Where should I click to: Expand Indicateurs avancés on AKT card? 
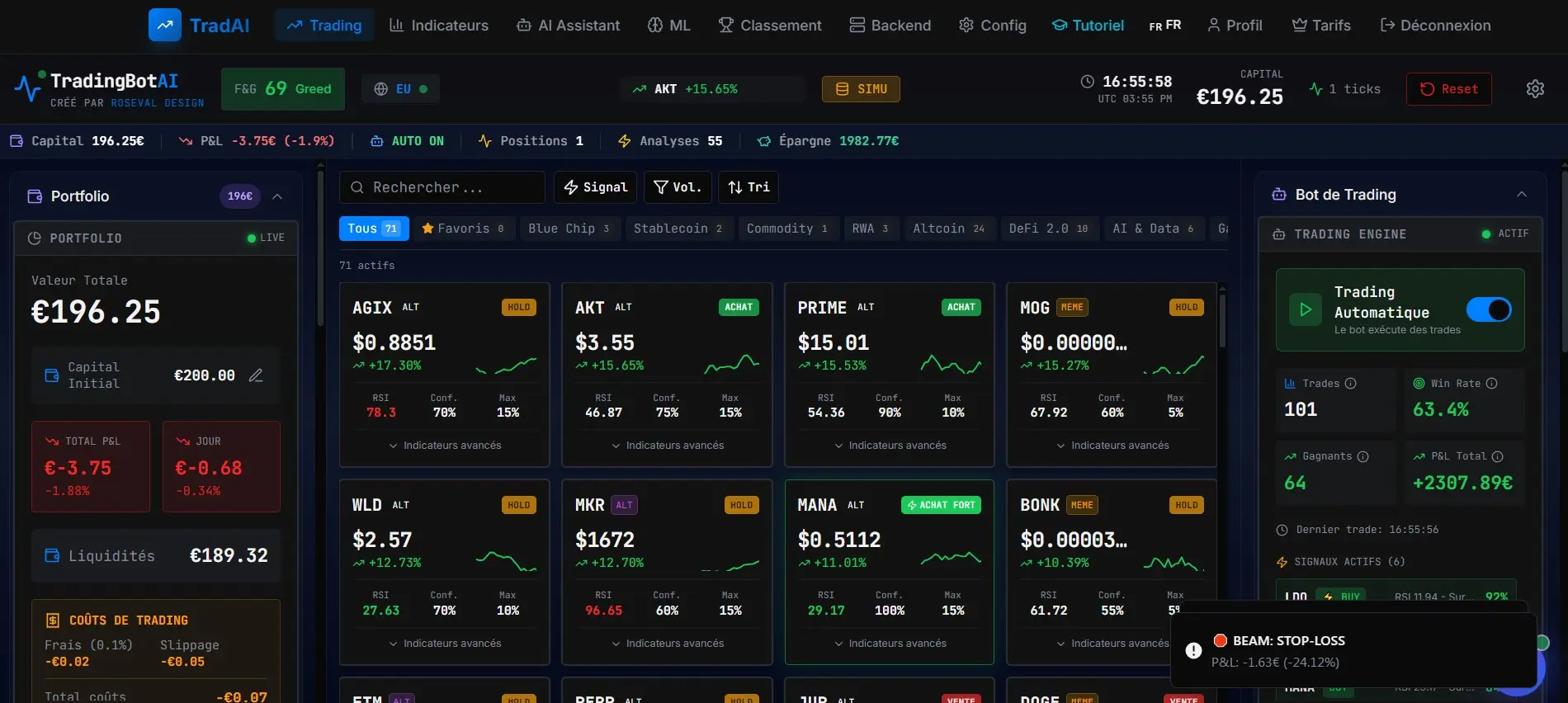pyautogui.click(x=668, y=446)
